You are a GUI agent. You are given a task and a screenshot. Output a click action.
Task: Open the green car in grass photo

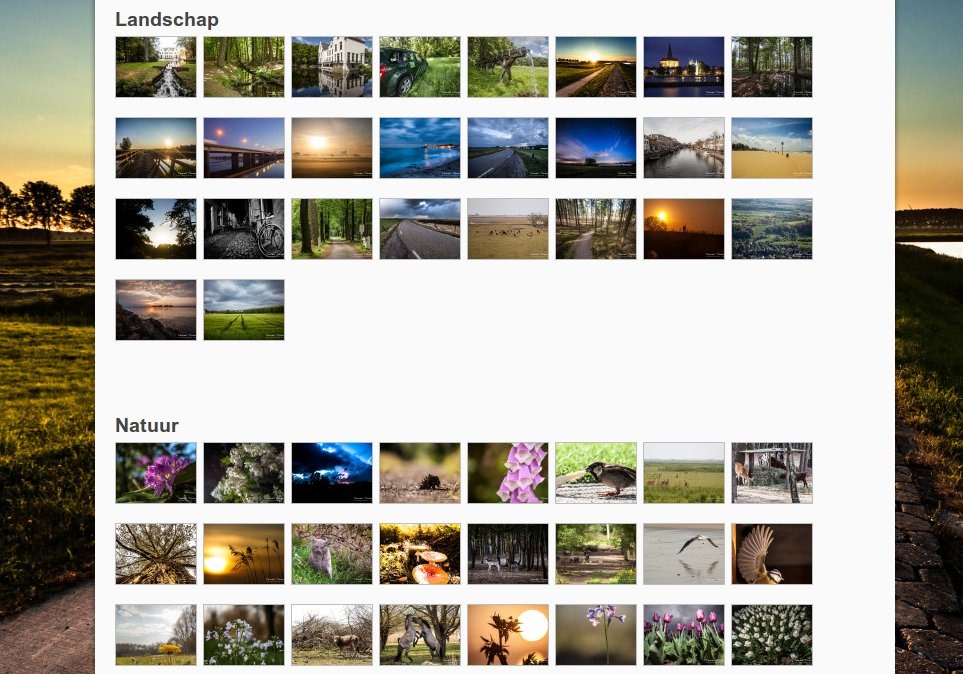[x=420, y=67]
